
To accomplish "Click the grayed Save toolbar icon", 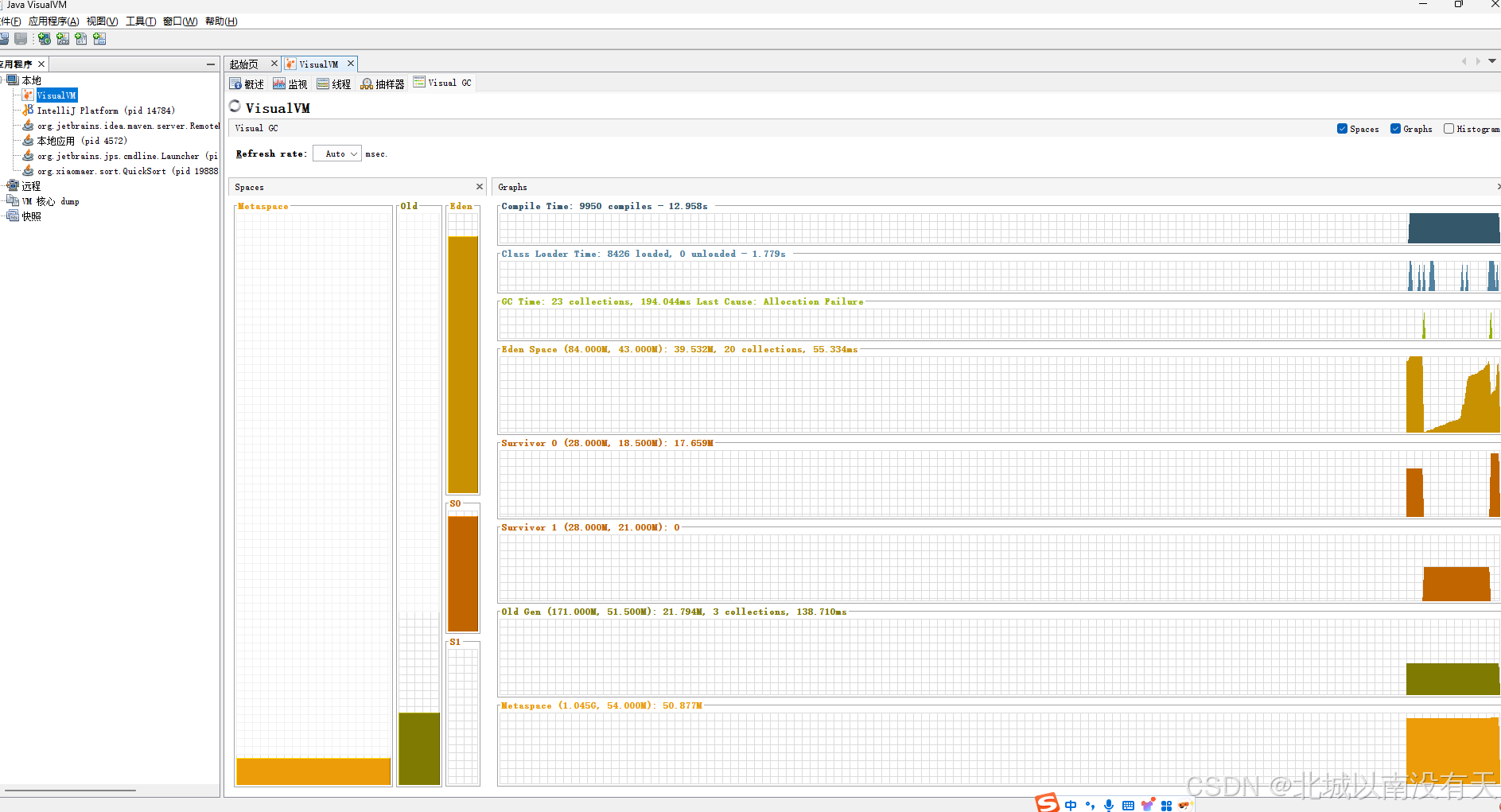I will point(21,38).
